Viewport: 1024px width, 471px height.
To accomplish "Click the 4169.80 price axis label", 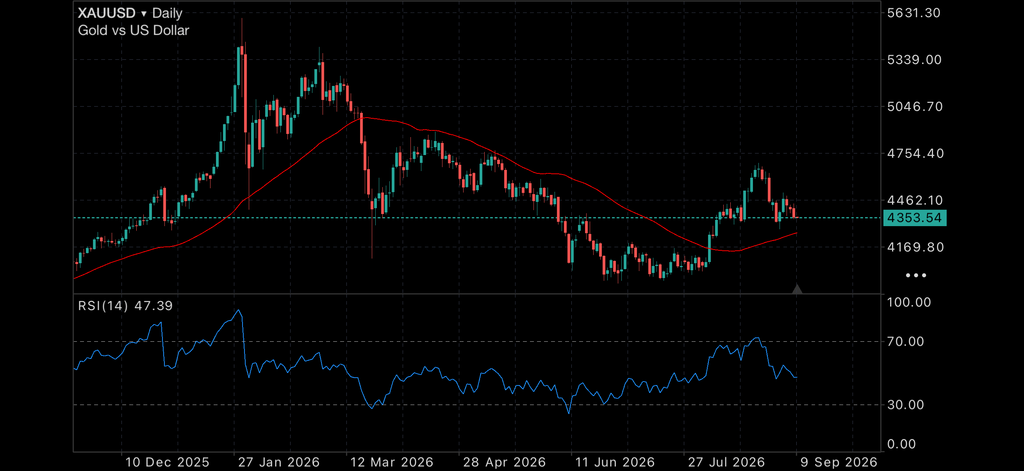I will (914, 248).
